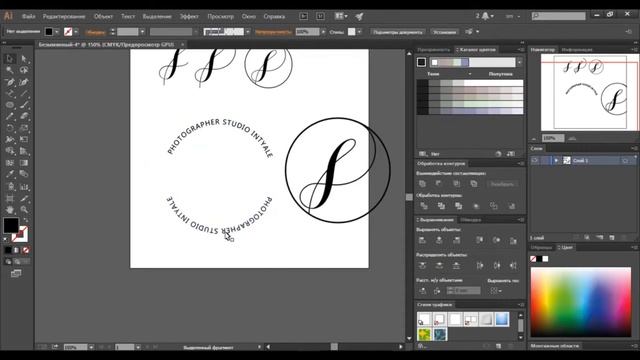
Task: Open the status bar zoom level dropdown
Action: pyautogui.click(x=91, y=347)
